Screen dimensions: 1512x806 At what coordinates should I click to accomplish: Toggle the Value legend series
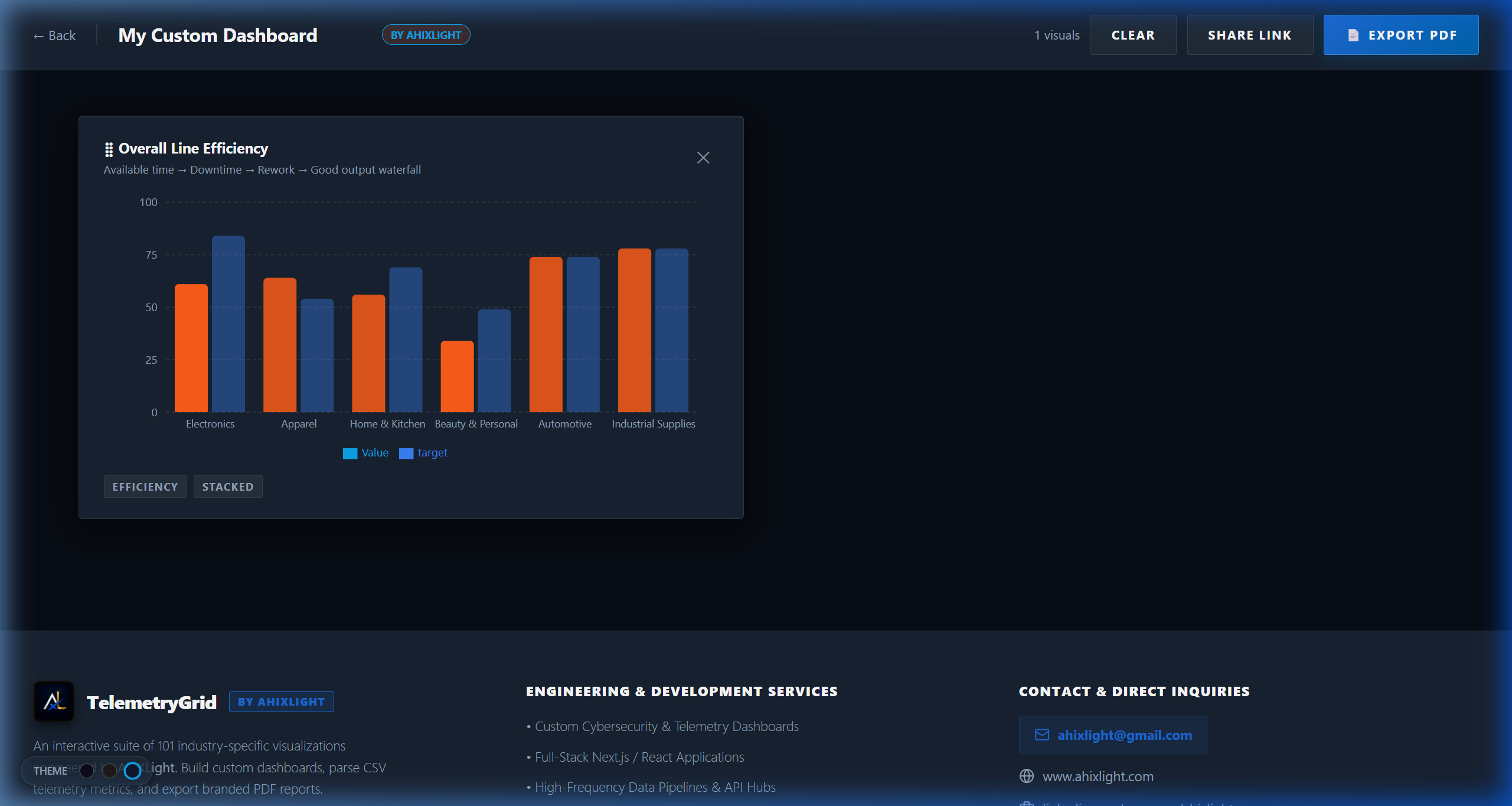click(365, 453)
